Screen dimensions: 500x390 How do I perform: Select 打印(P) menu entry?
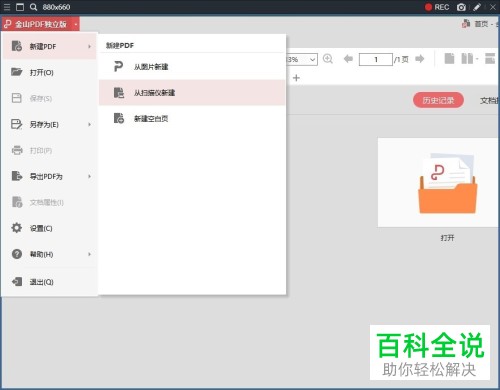click(49, 150)
